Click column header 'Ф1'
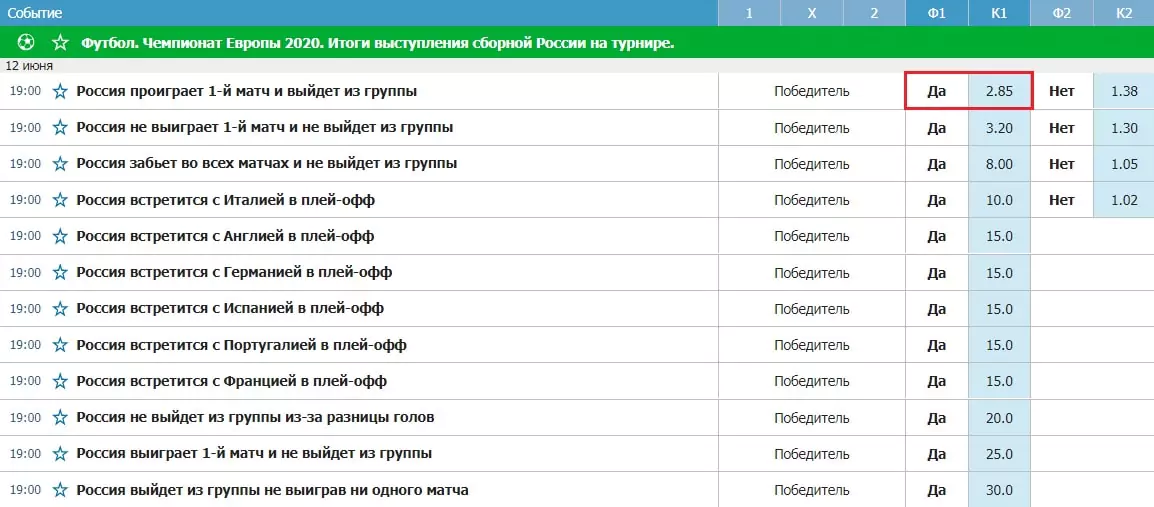The width and height of the screenshot is (1154, 507). pos(937,13)
